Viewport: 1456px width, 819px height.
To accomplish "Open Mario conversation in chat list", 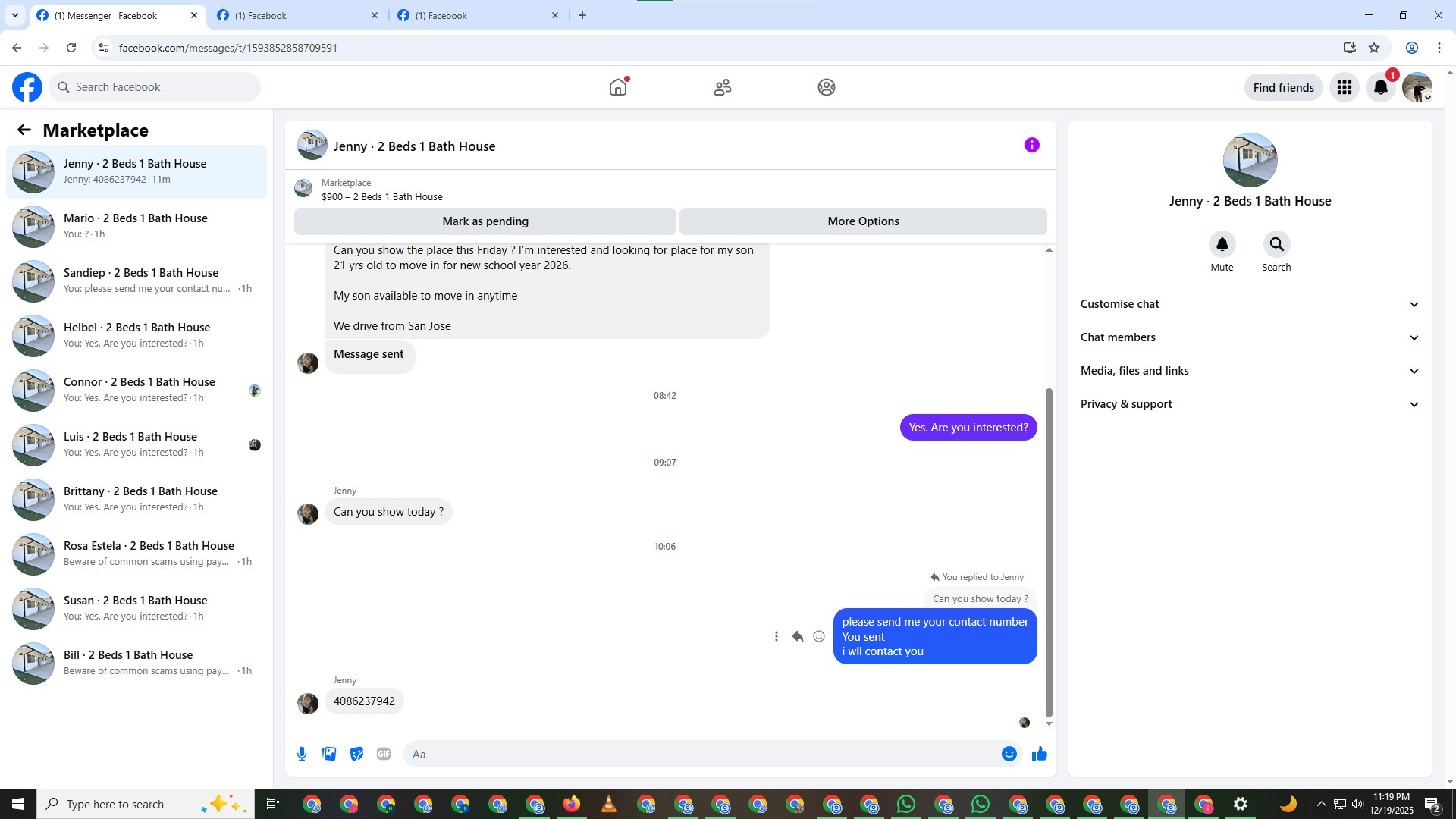I will click(136, 226).
